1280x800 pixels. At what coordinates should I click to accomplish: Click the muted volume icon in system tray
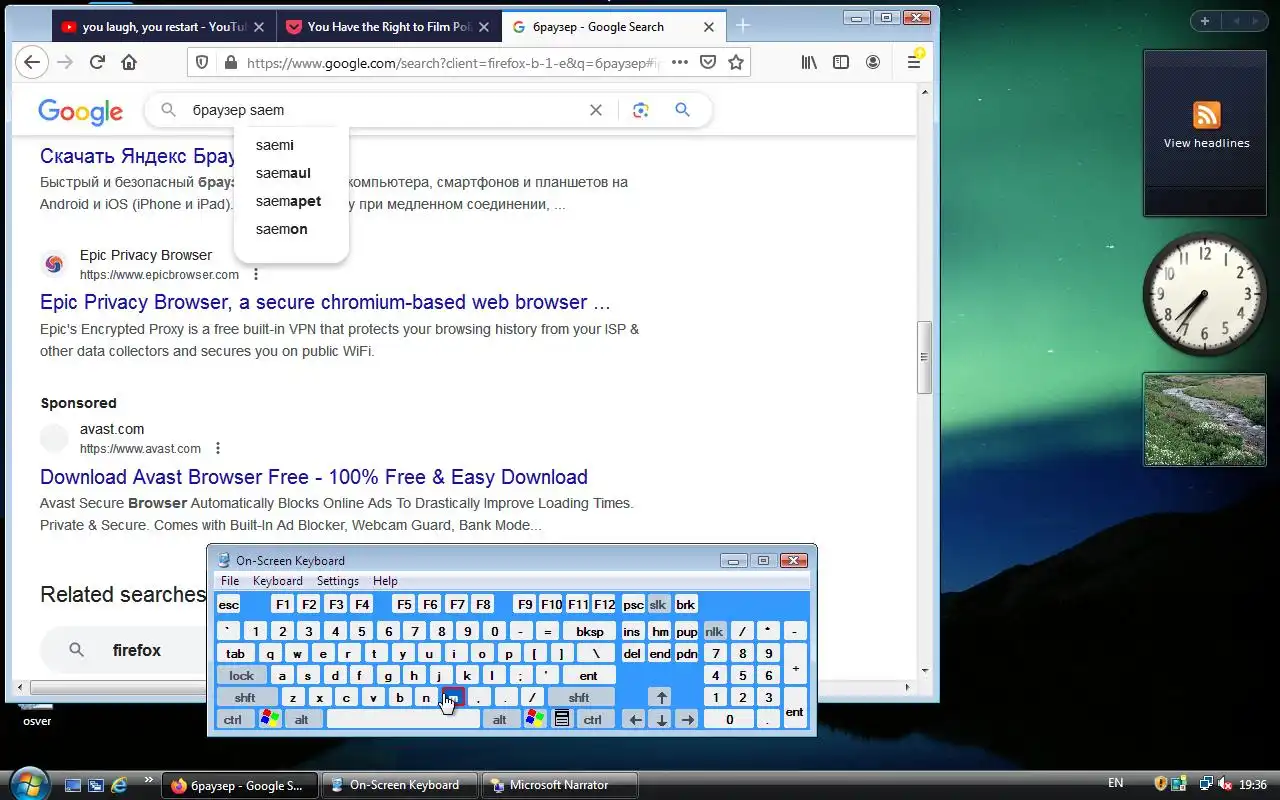pos(1225,784)
